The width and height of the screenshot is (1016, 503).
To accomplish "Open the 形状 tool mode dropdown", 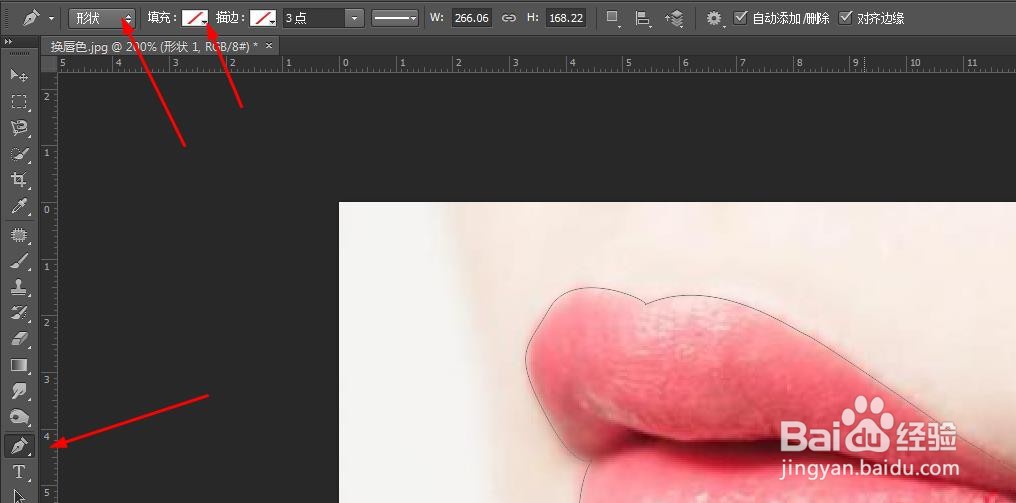I will coord(102,18).
